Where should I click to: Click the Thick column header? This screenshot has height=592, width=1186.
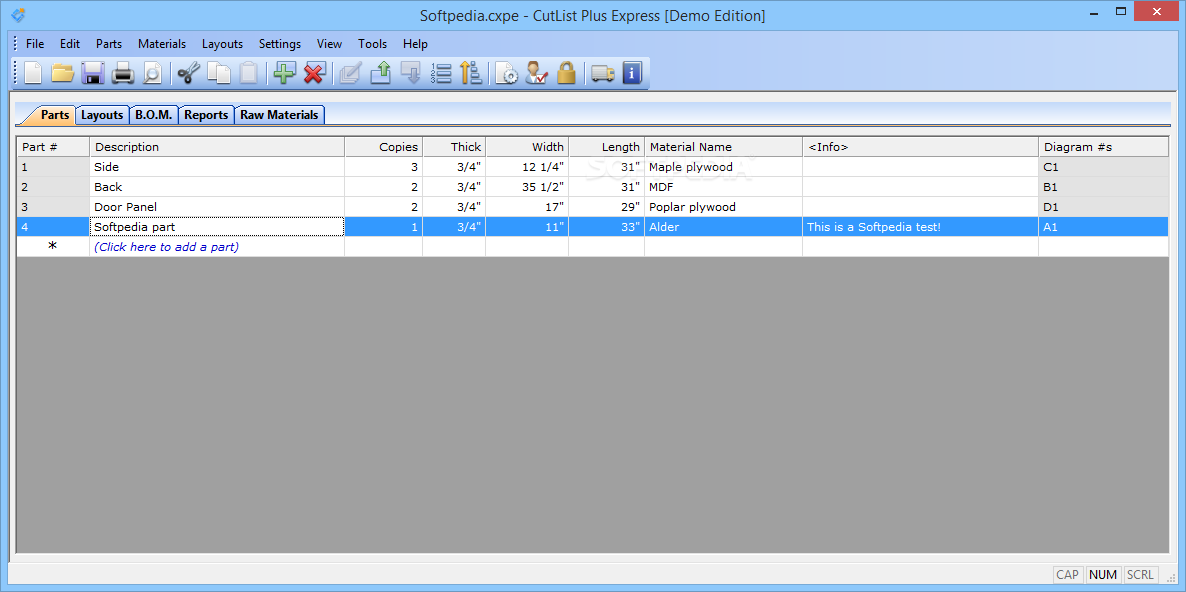tap(454, 147)
